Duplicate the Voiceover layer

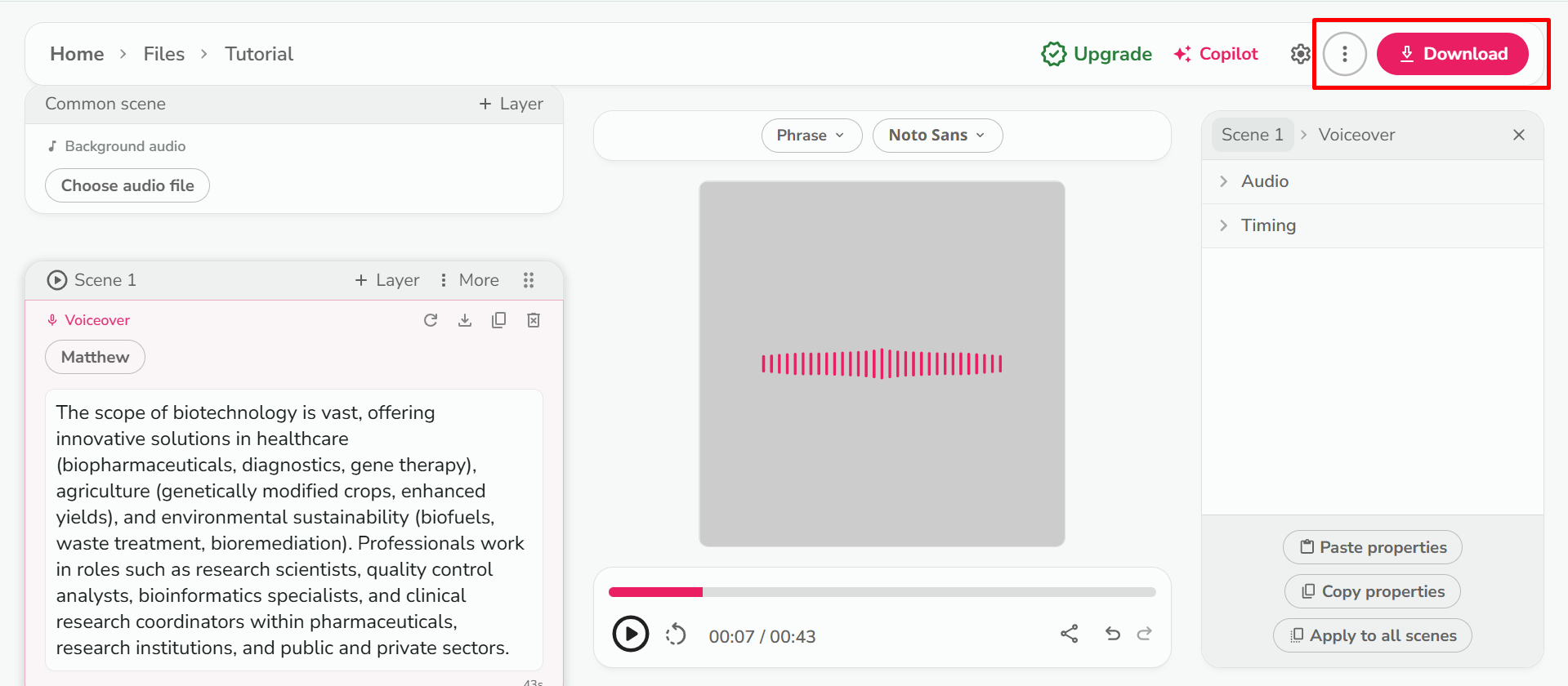(498, 320)
